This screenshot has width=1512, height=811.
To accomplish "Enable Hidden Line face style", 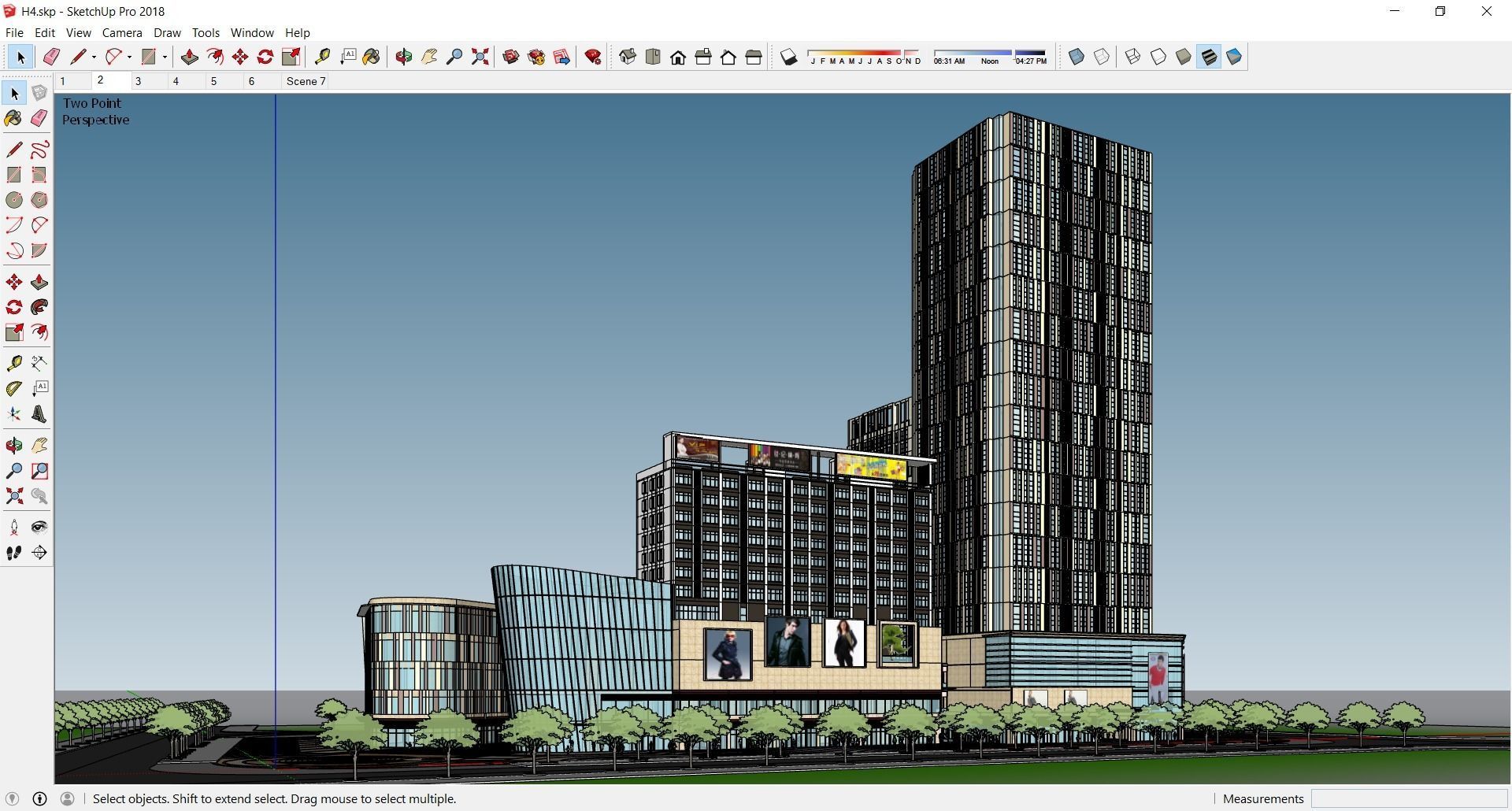I will coord(1158,57).
